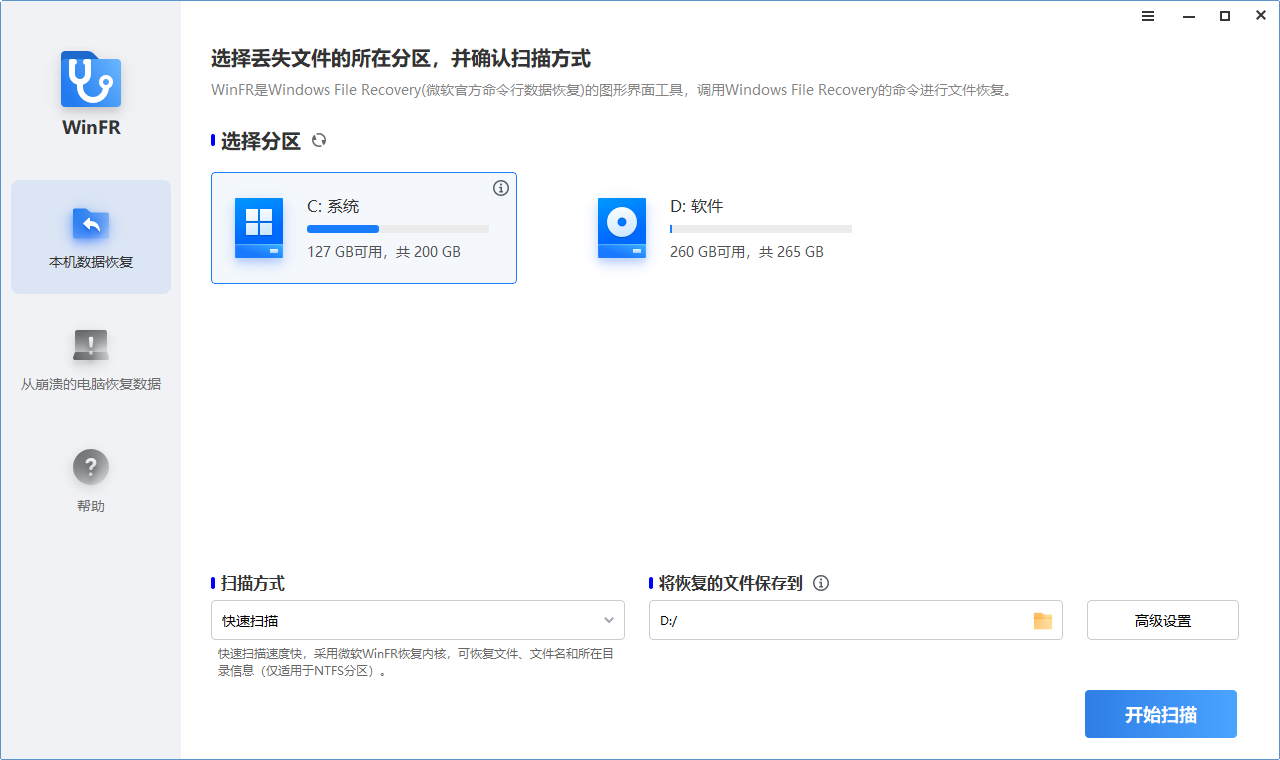Click the D drive disc icon

[x=621, y=228]
